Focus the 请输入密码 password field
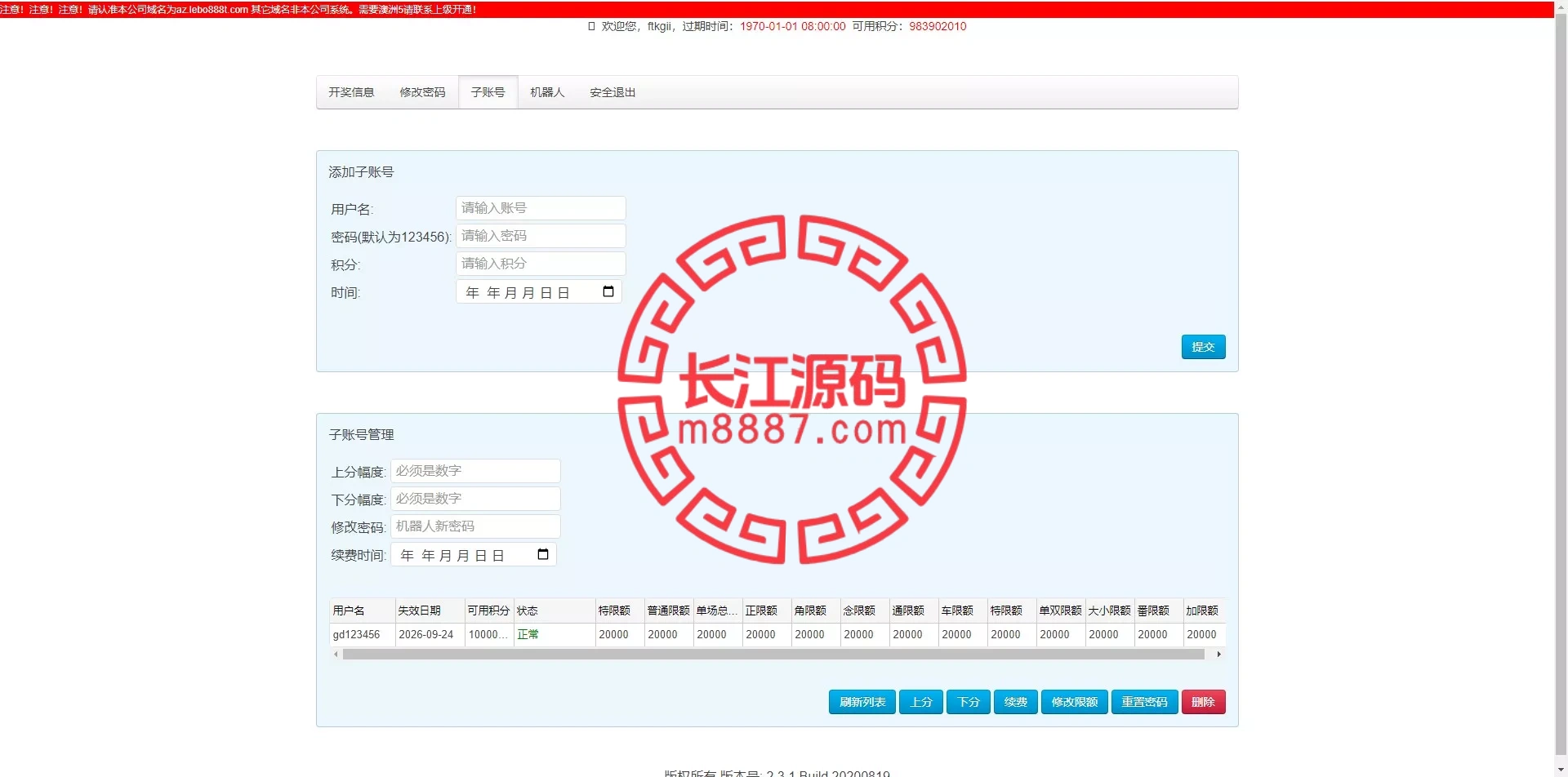 [541, 236]
